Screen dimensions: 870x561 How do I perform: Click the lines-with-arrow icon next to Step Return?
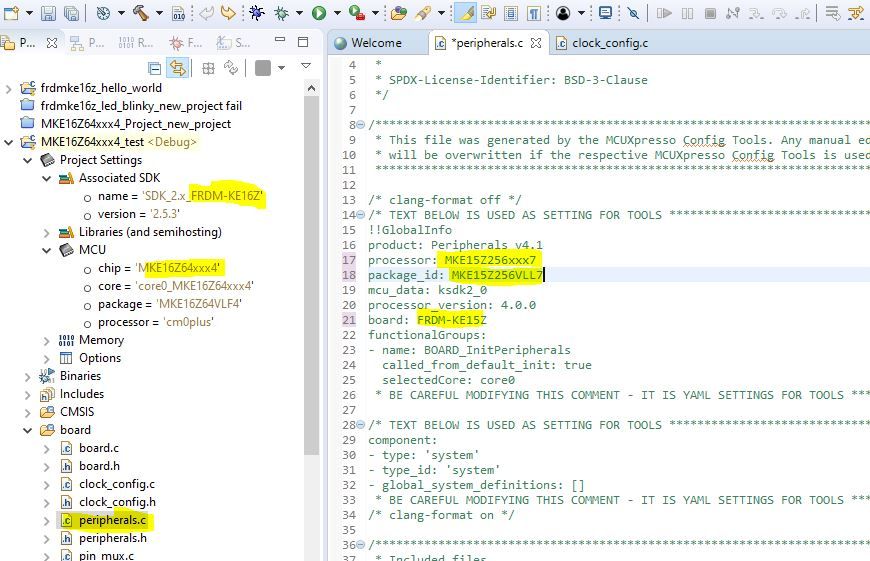tap(832, 13)
